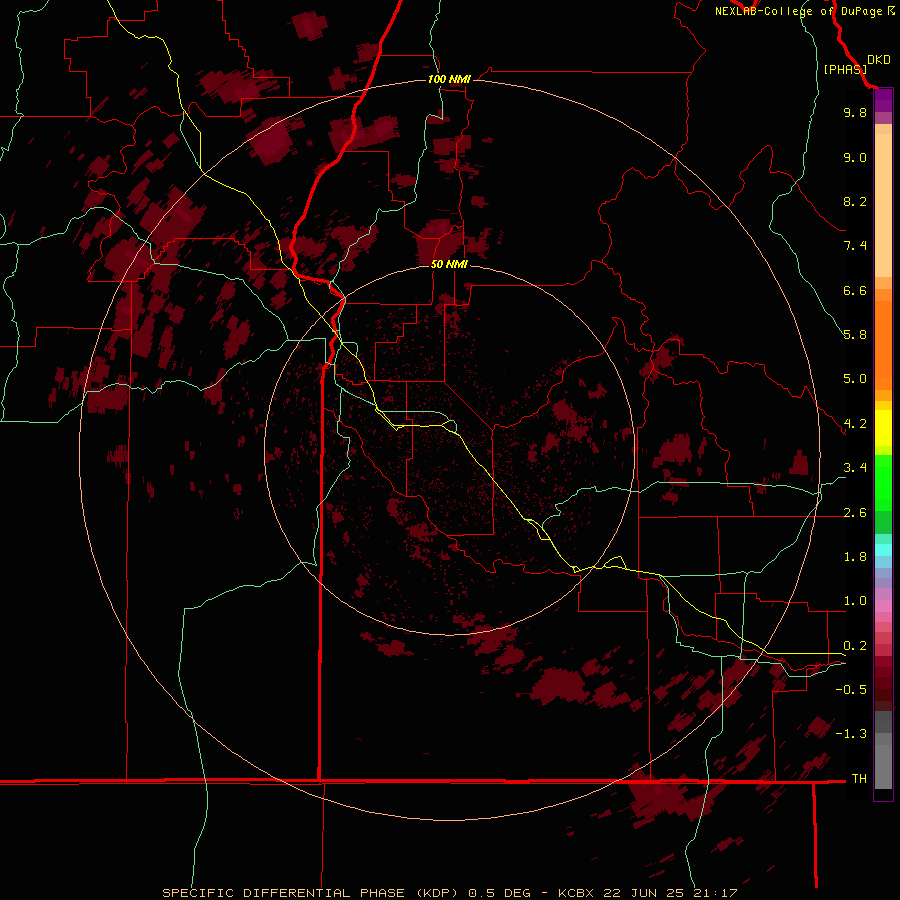Screen dimensions: 900x900
Task: Click the 50 NMI range ring label
Action: [x=449, y=264]
